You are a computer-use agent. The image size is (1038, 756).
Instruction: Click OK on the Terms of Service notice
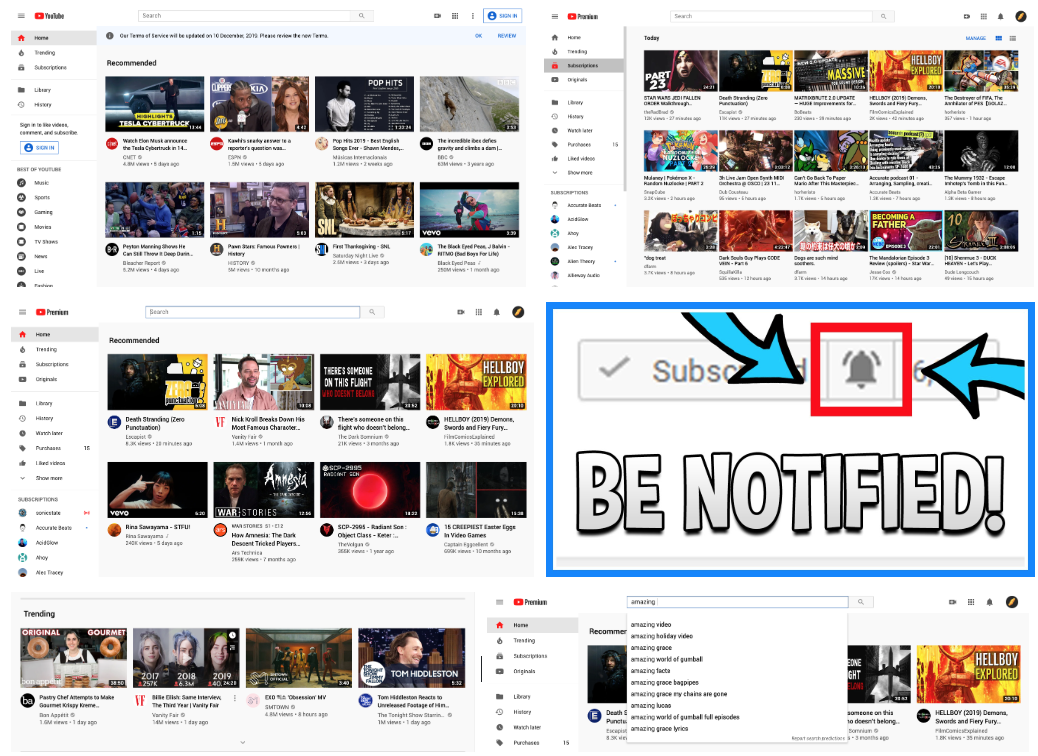[478, 36]
